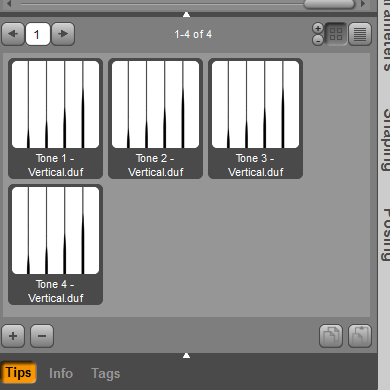
Task: Decrease thumbnail size with minus icon
Action: click(318, 40)
